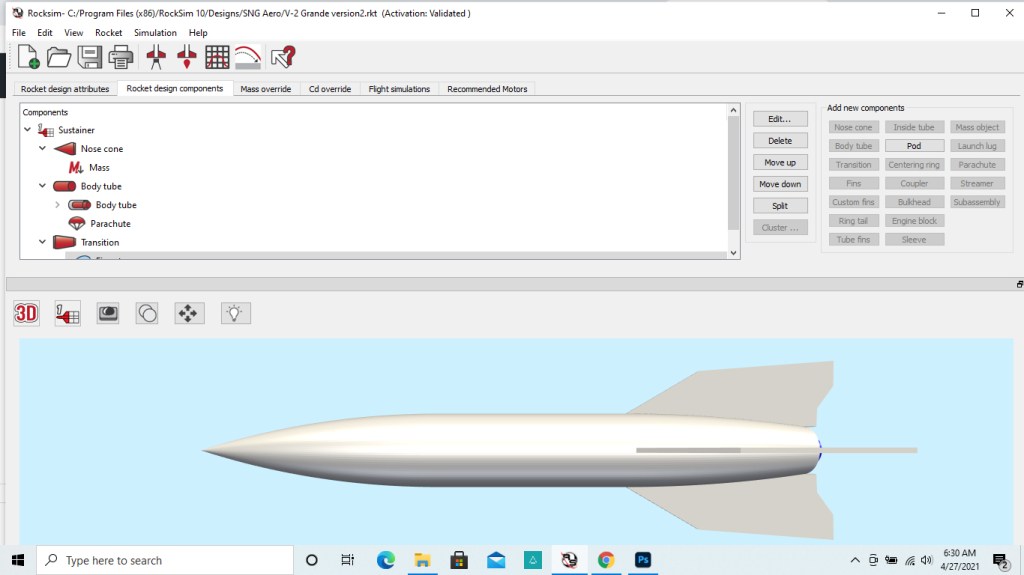Open the Simulation menu
Viewport: 1024px width, 575px height.
pyautogui.click(x=155, y=33)
